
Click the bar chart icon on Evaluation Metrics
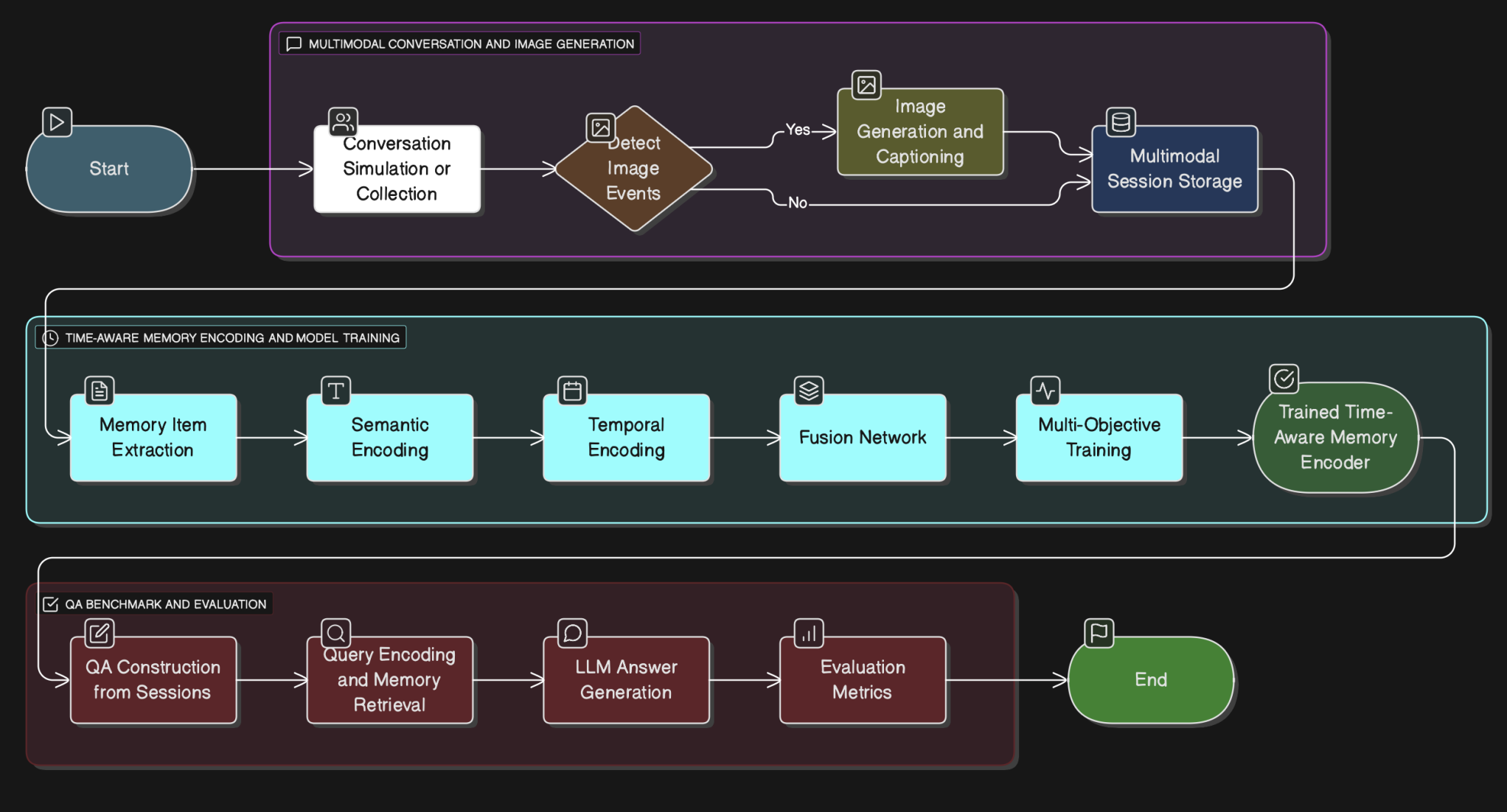[808, 633]
